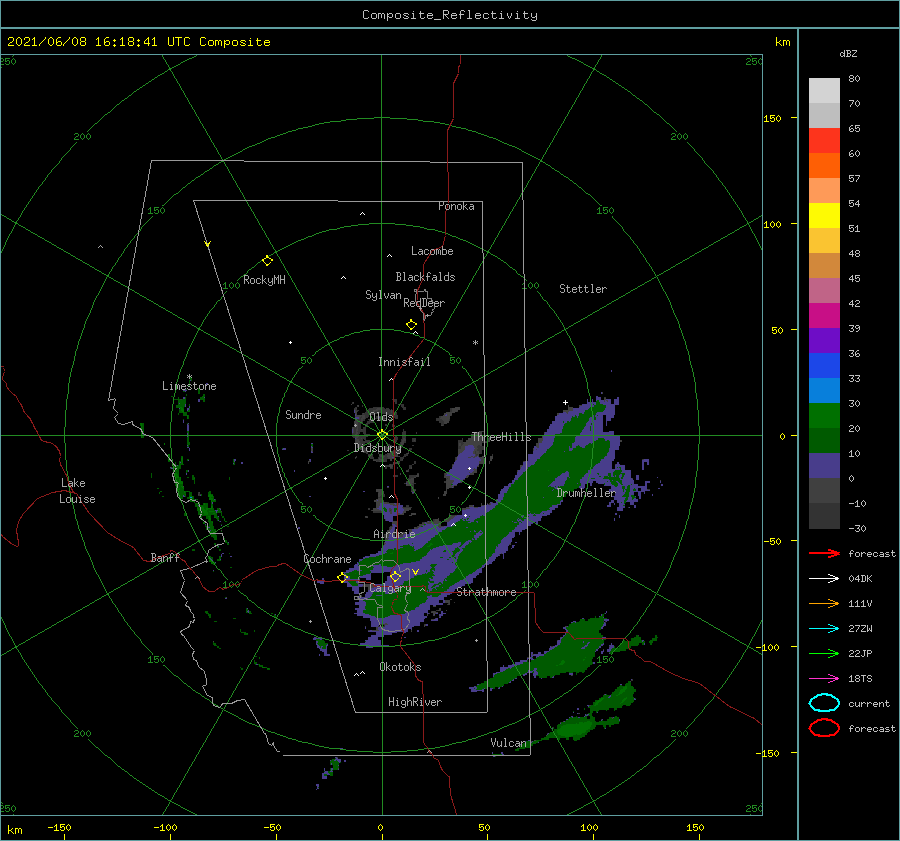900x841 pixels.
Task: Click the ThreeHills town label
Action: coord(501,437)
